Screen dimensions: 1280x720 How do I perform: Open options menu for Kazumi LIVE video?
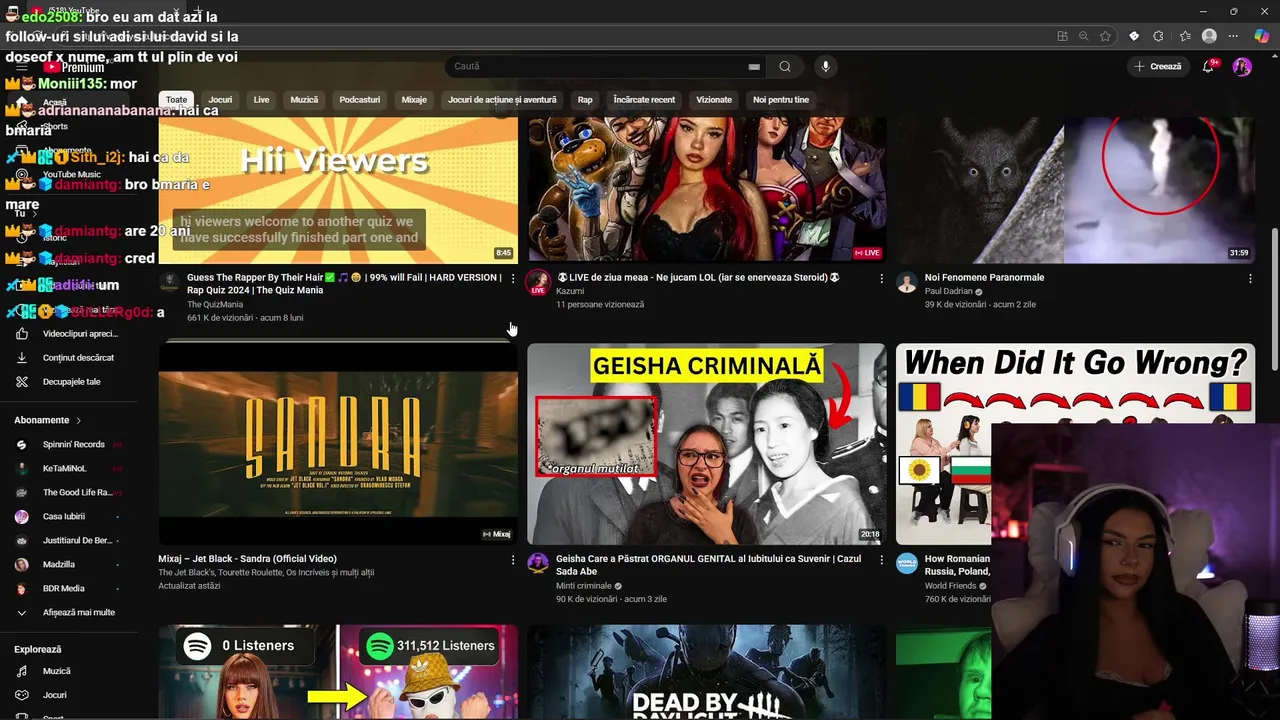tap(881, 278)
